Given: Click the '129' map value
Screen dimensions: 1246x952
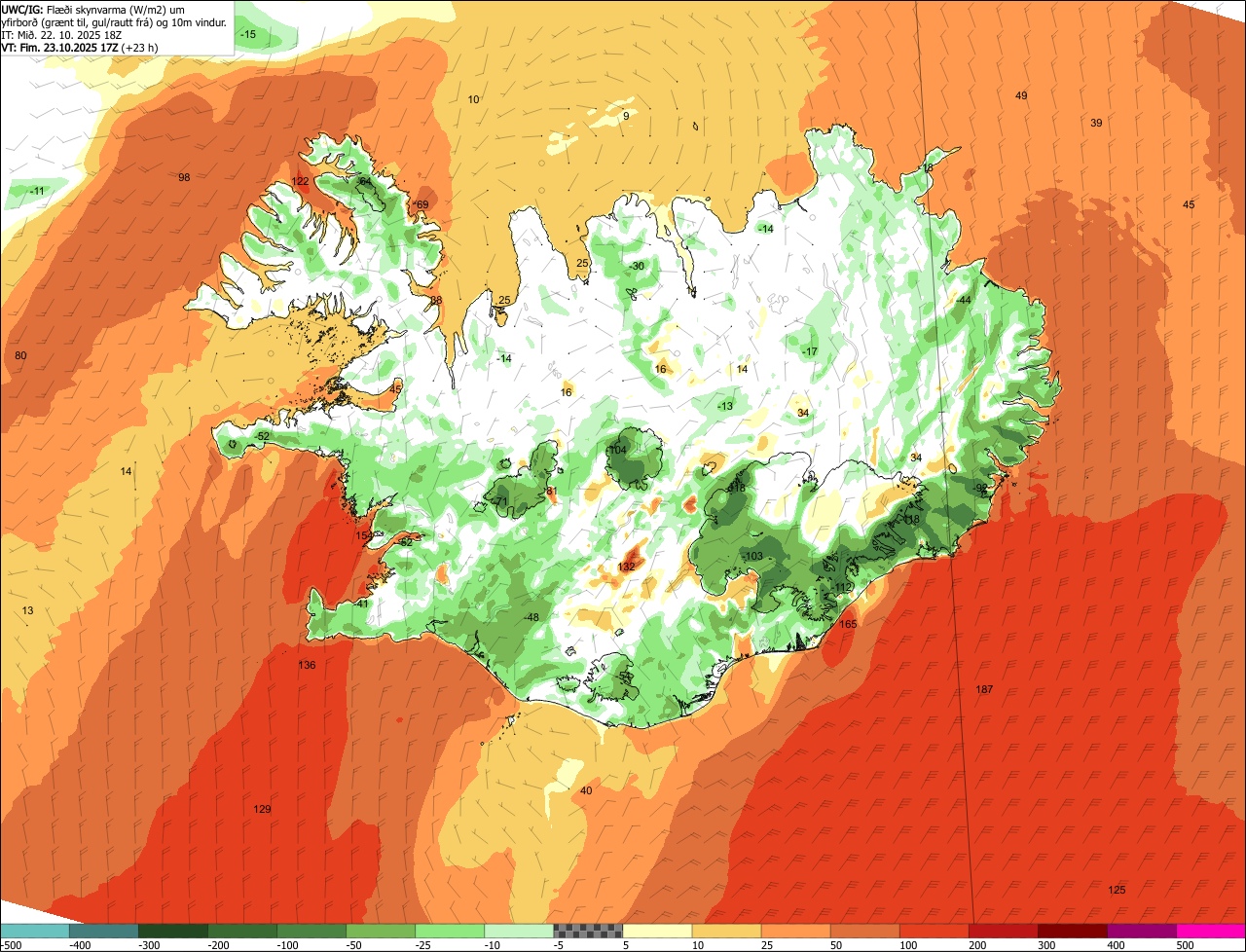Looking at the screenshot, I should tap(262, 809).
